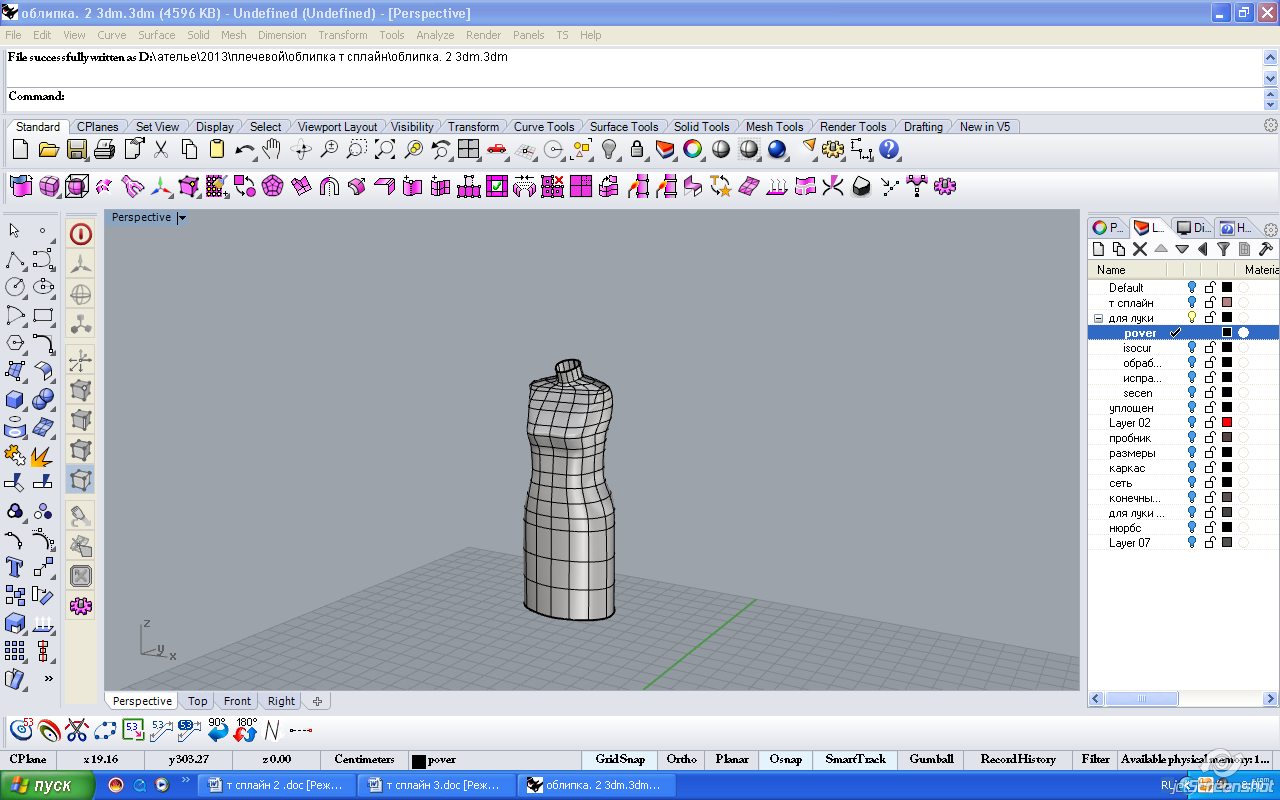Open the toolbar options gear at right
1280x800 pixels.
1270,126
